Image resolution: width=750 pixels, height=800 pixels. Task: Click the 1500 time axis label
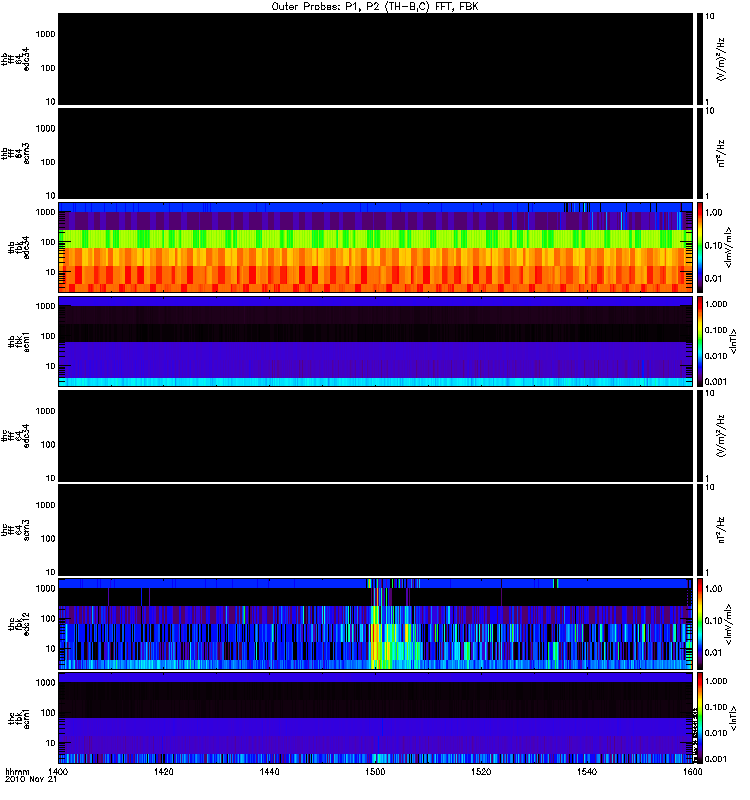click(x=375, y=773)
